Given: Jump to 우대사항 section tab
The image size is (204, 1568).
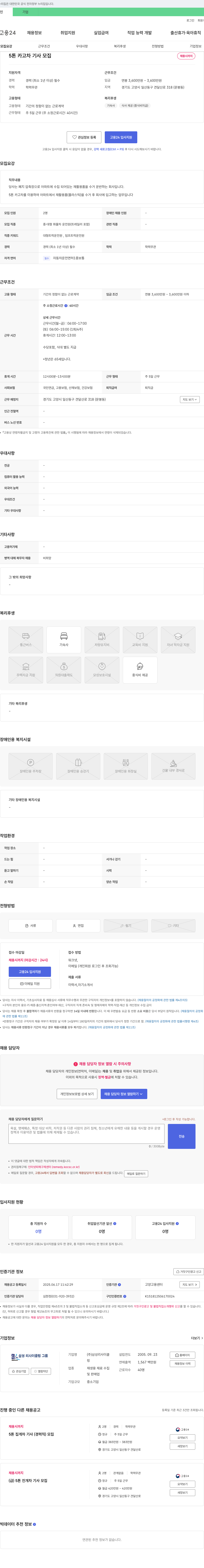Looking at the screenshot, I should (x=82, y=46).
